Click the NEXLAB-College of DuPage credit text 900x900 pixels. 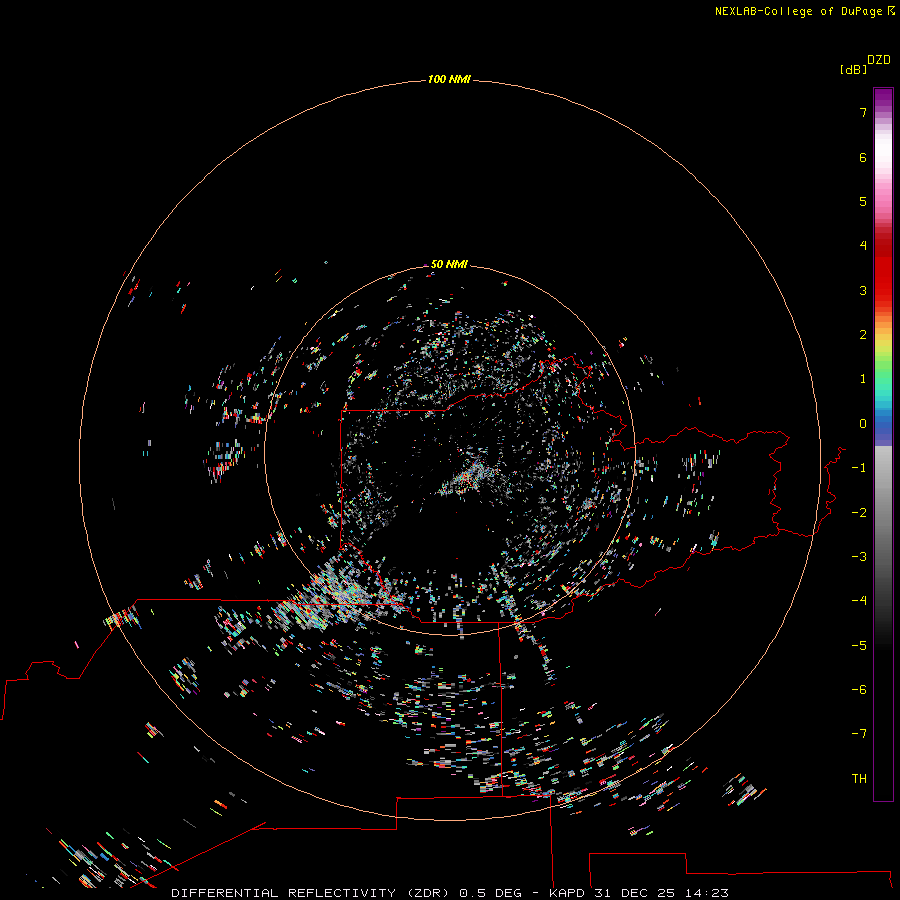point(798,11)
